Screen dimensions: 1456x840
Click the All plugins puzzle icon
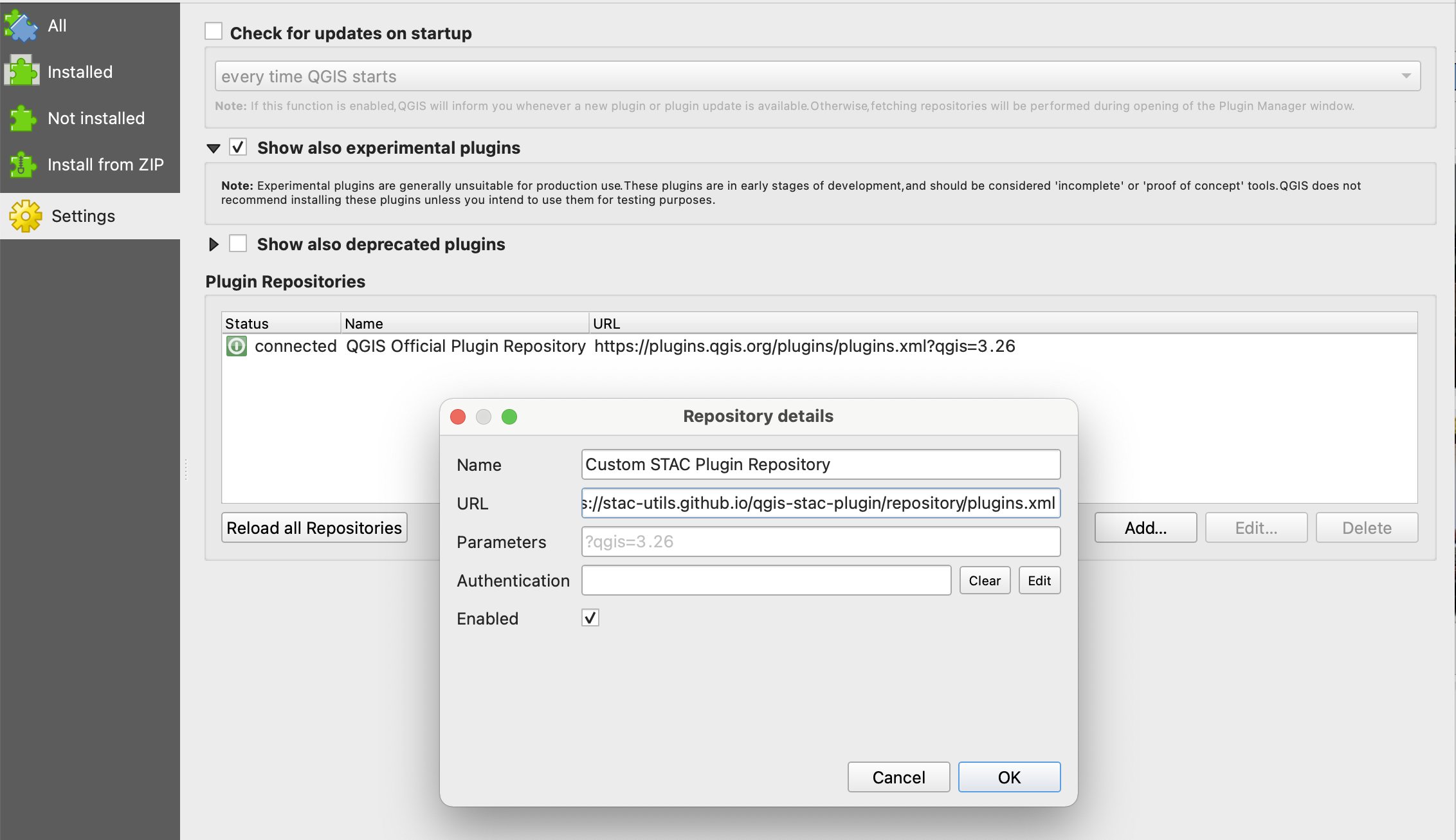(x=21, y=26)
